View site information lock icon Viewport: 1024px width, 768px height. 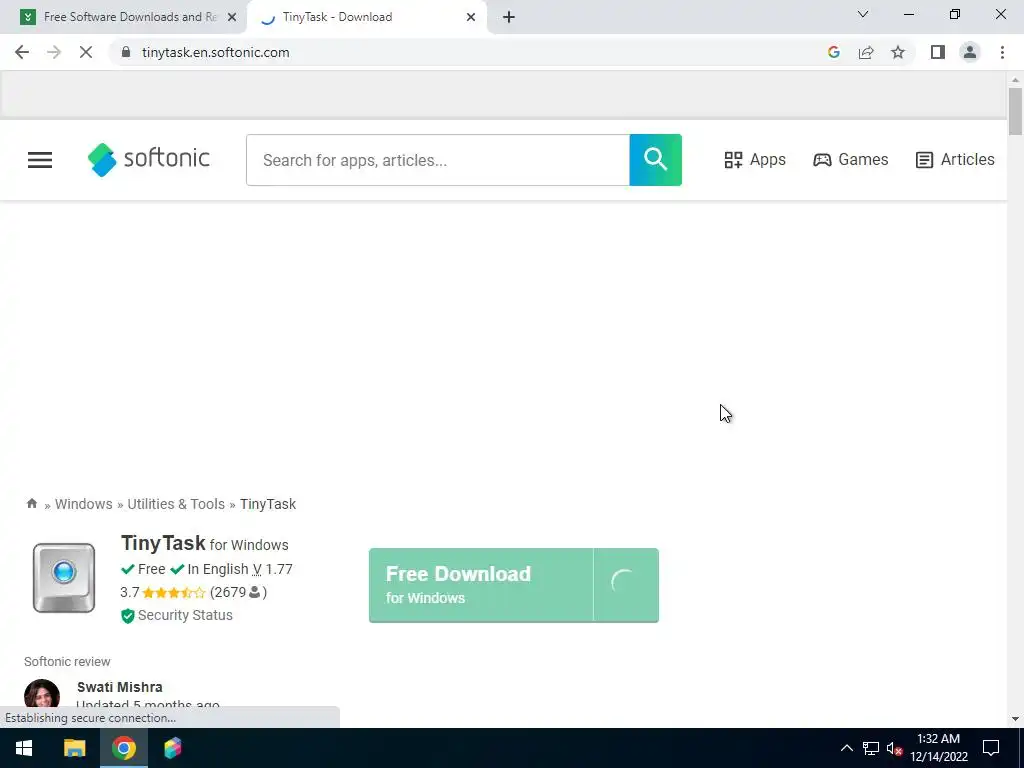point(126,52)
